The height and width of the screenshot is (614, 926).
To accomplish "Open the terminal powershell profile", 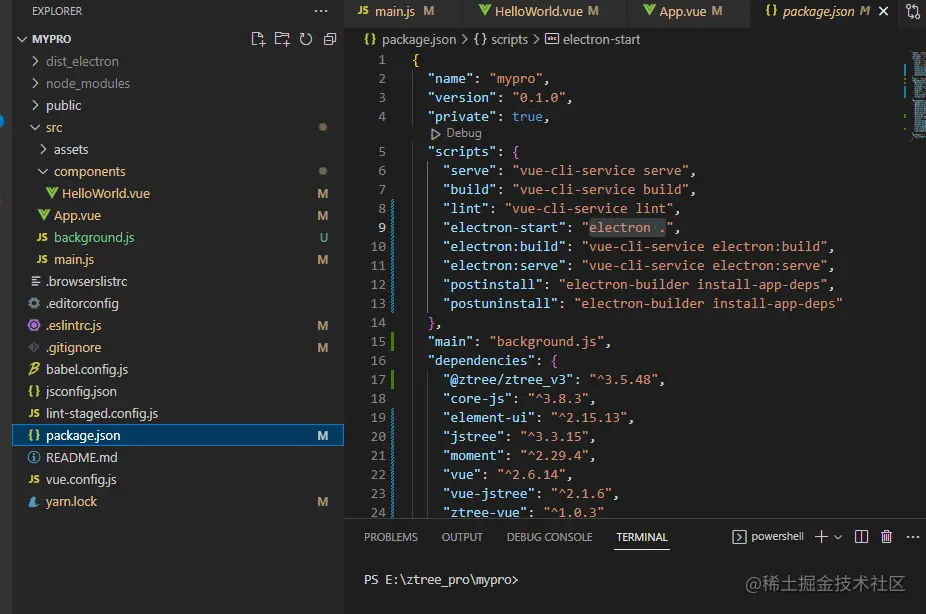I will click(768, 537).
